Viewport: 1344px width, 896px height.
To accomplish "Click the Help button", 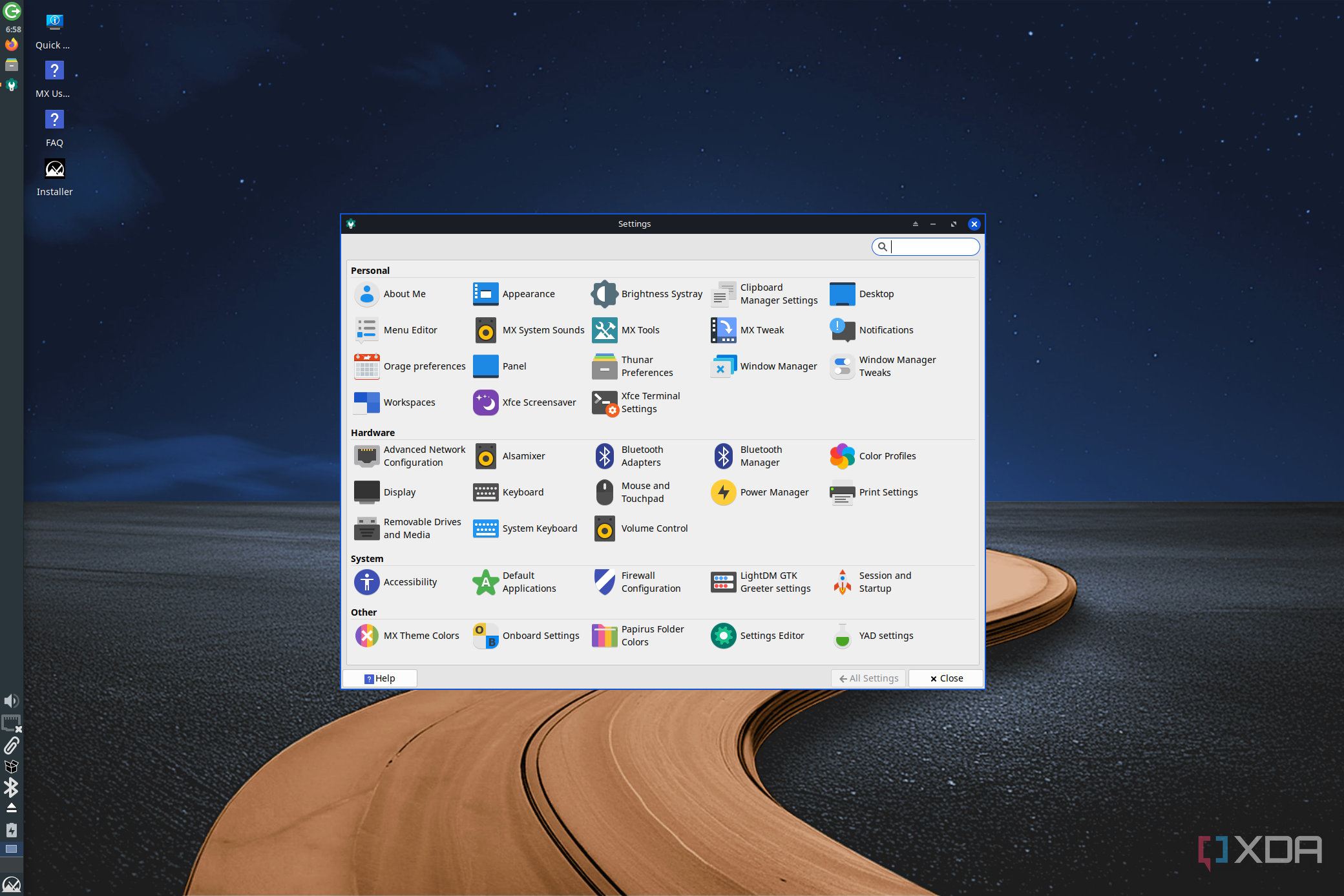I will [x=380, y=678].
